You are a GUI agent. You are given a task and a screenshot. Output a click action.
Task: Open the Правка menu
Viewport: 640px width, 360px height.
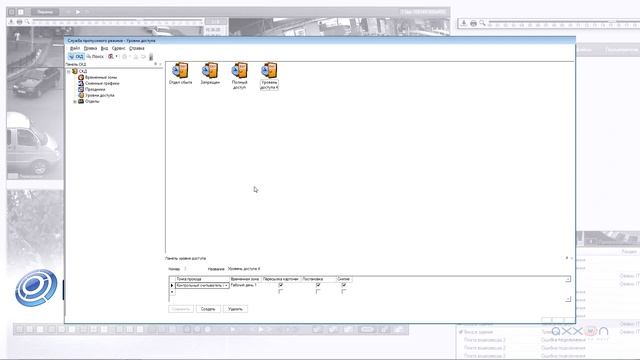pos(90,48)
